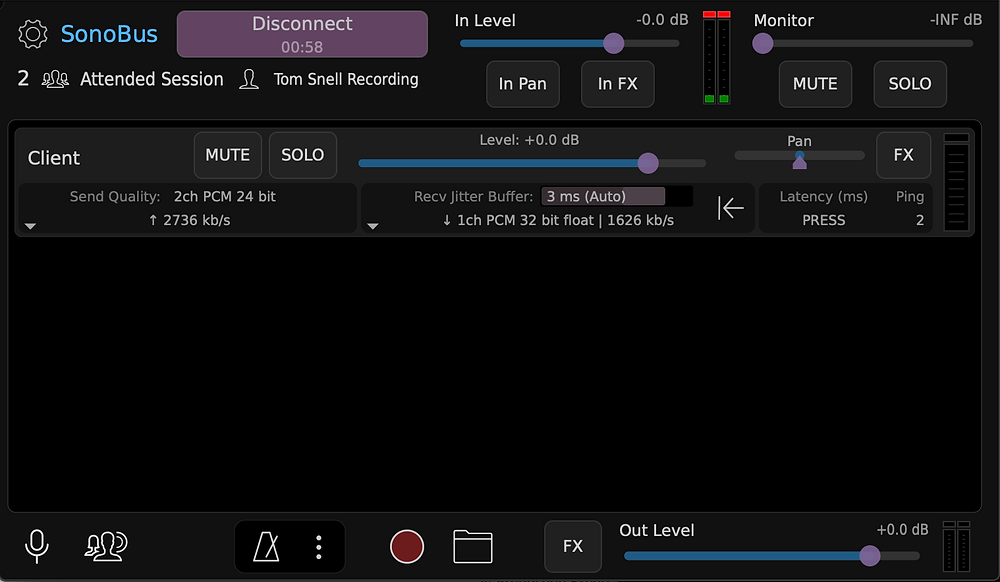Adjust the Monitor level slider

(x=863, y=43)
